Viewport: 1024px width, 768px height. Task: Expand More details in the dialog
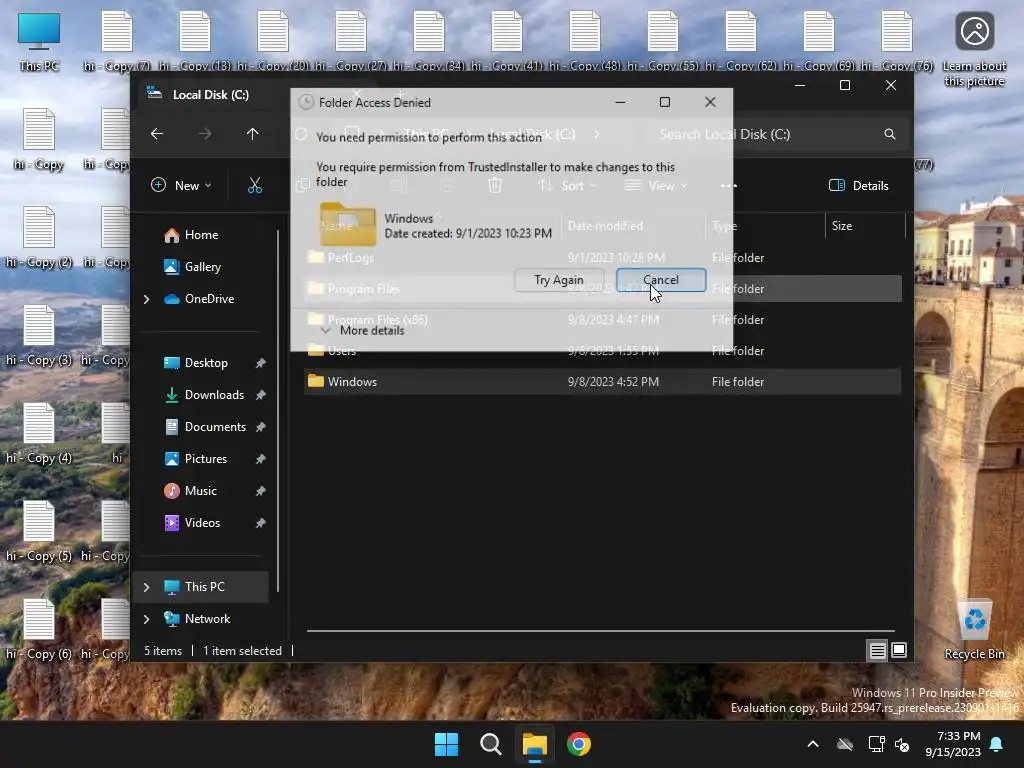pos(362,330)
